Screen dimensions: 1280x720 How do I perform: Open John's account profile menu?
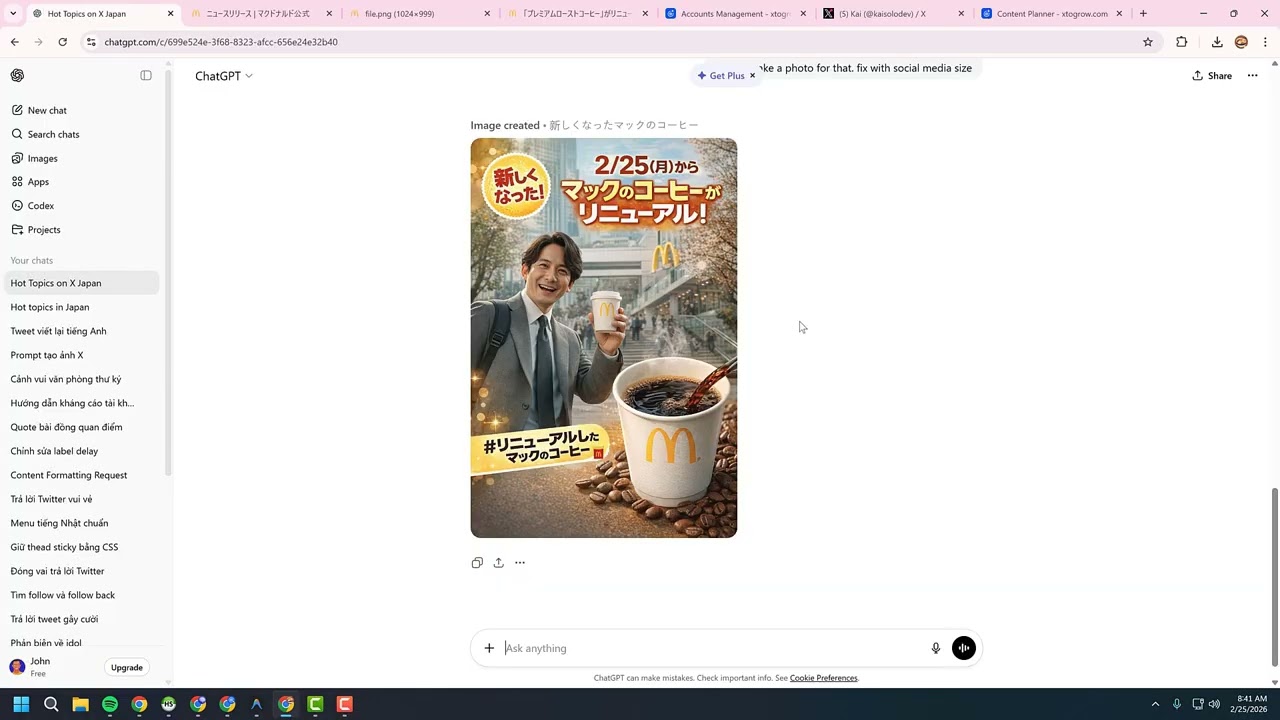50,667
